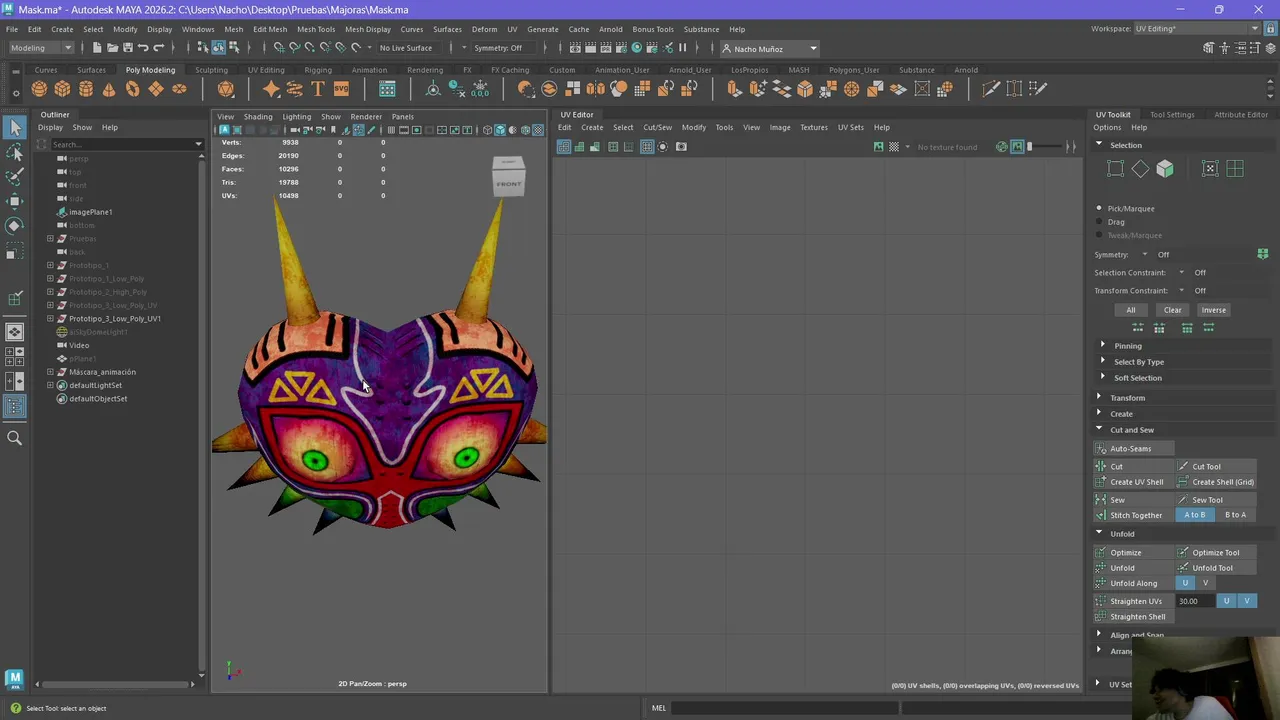Click the Create UV Shell button
1280x720 pixels.
(1136, 482)
